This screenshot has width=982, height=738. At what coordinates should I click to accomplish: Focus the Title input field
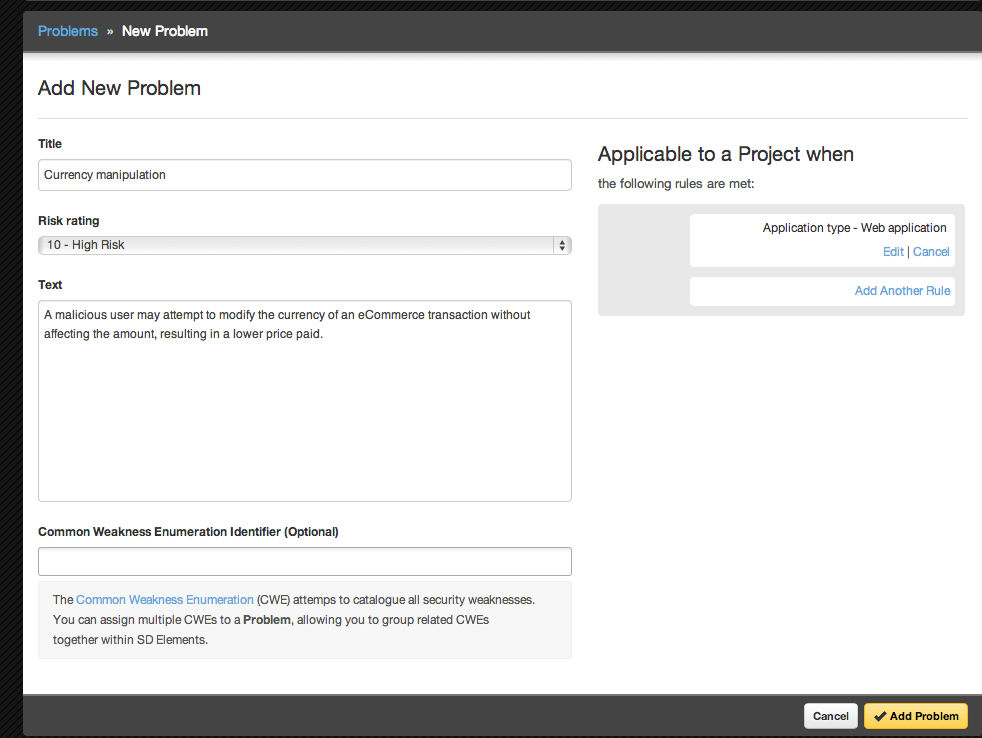coord(304,175)
